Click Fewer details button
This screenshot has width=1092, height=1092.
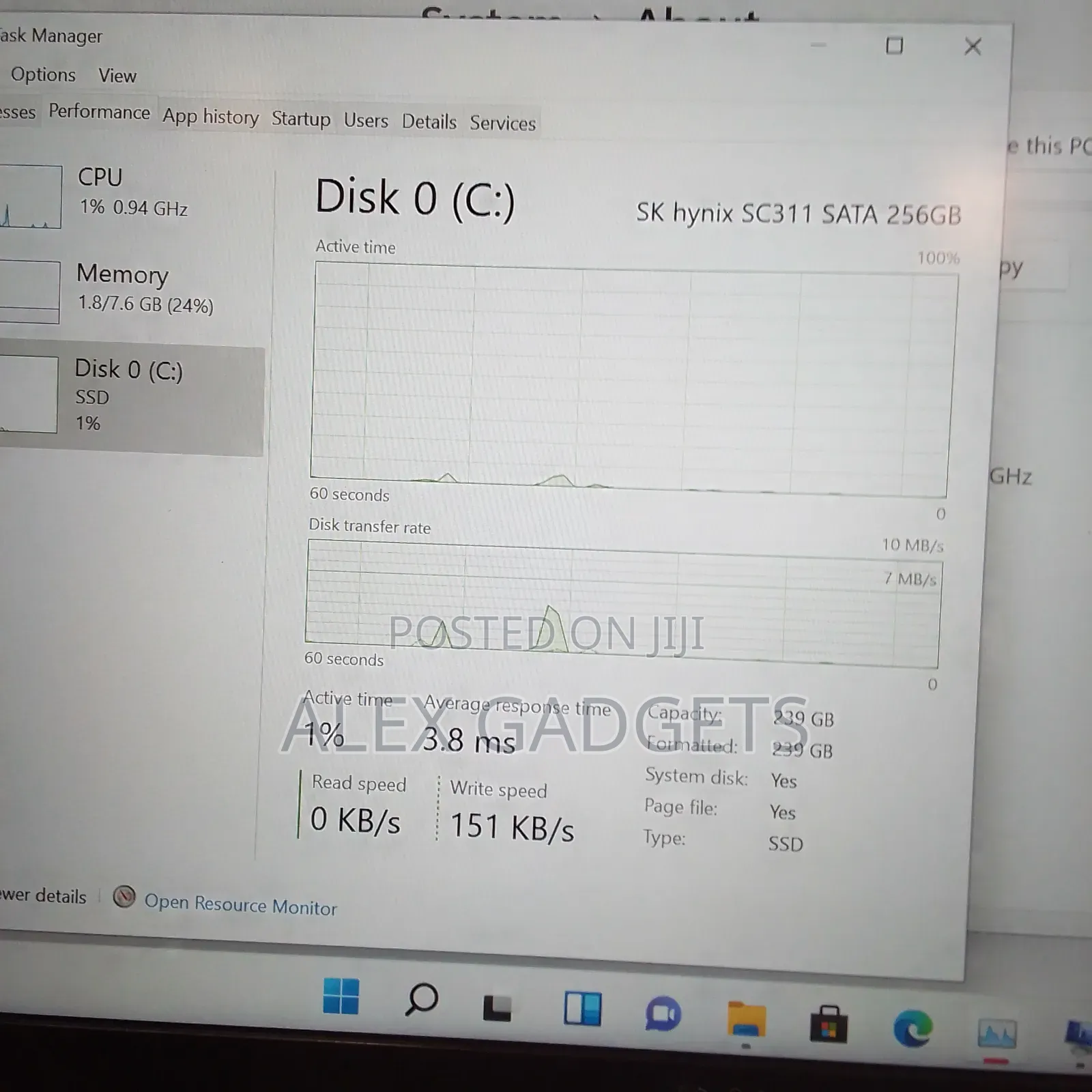pos(43,895)
